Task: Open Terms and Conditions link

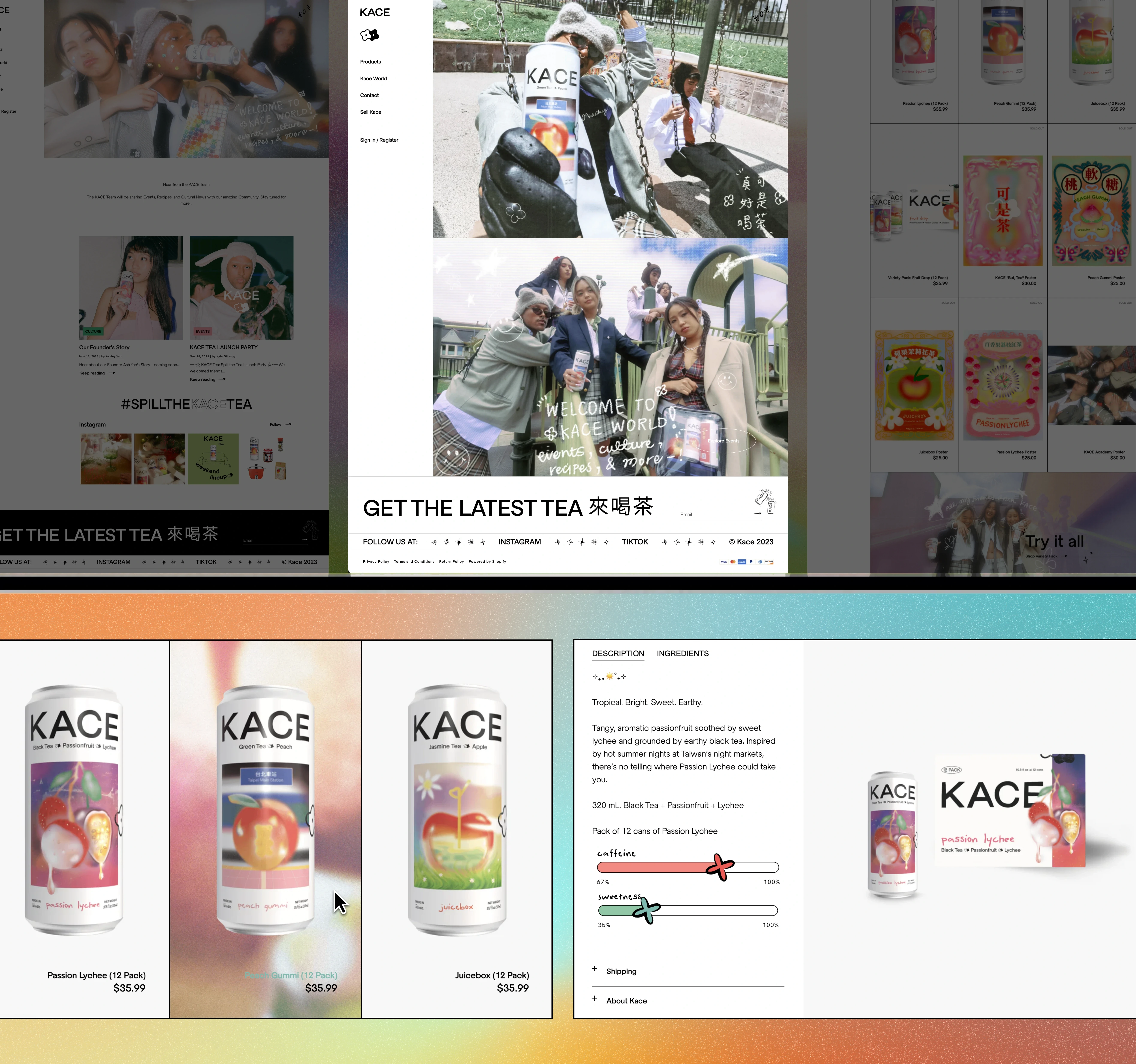Action: pyautogui.click(x=414, y=562)
